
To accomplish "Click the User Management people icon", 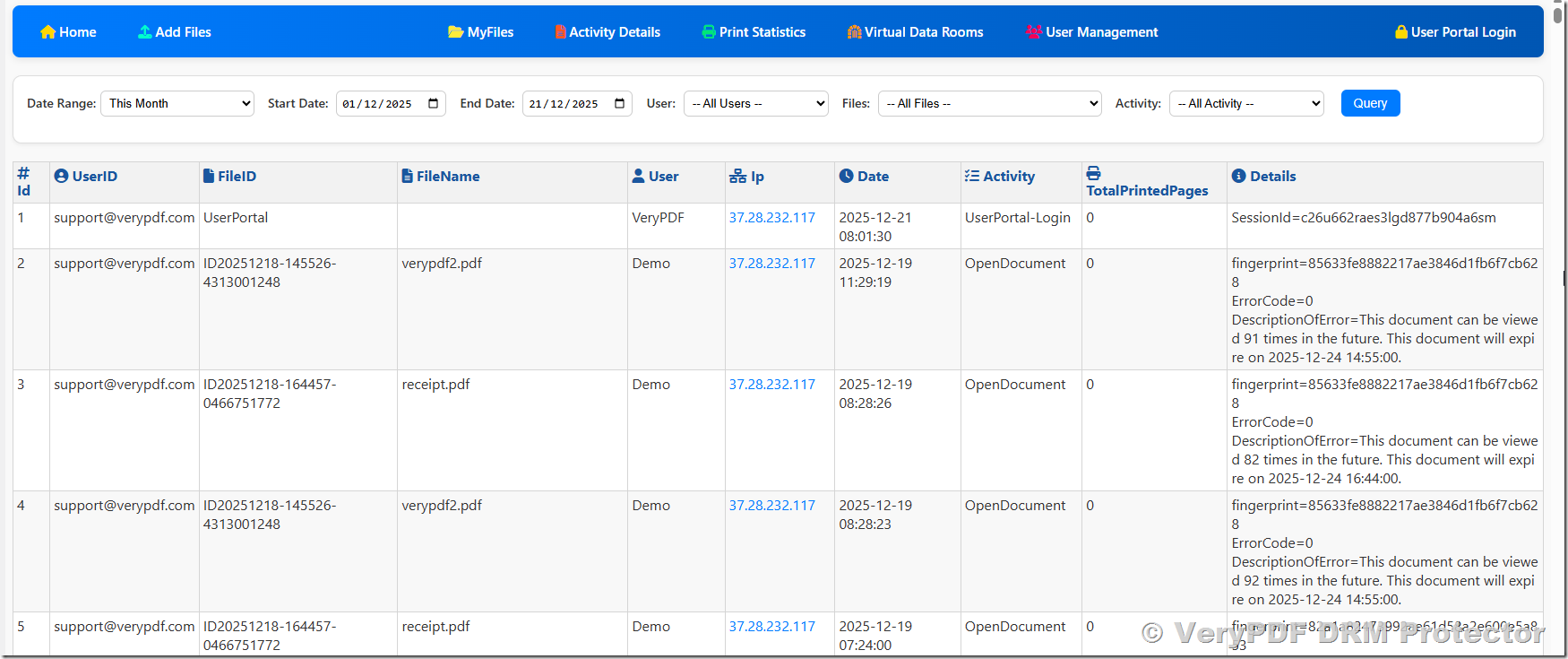I will pos(1034,32).
